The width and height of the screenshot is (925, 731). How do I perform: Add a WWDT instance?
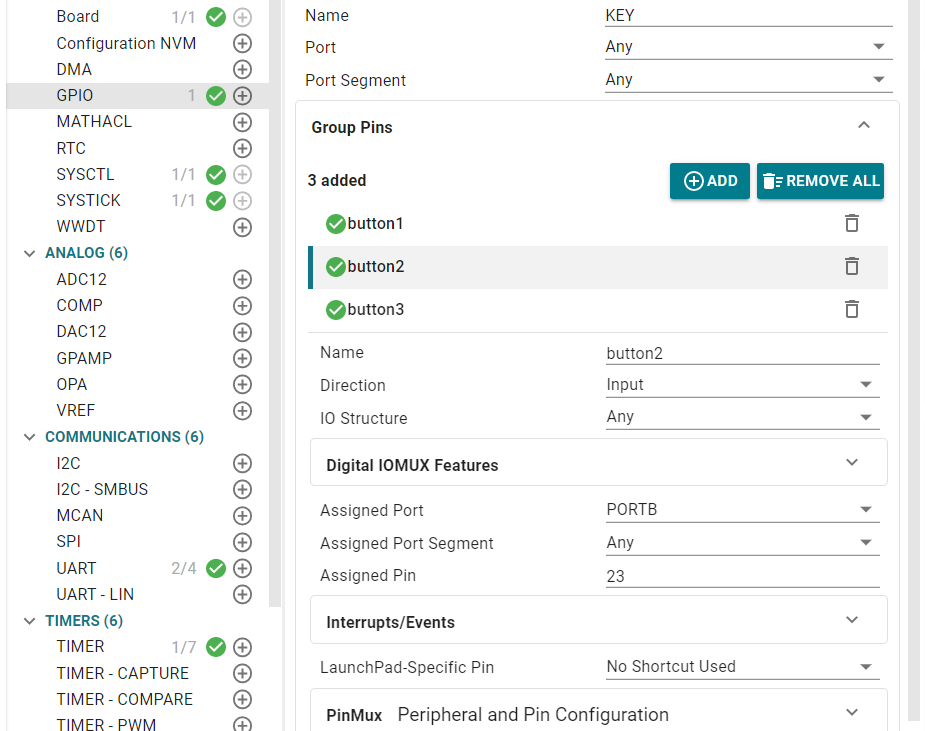[242, 227]
